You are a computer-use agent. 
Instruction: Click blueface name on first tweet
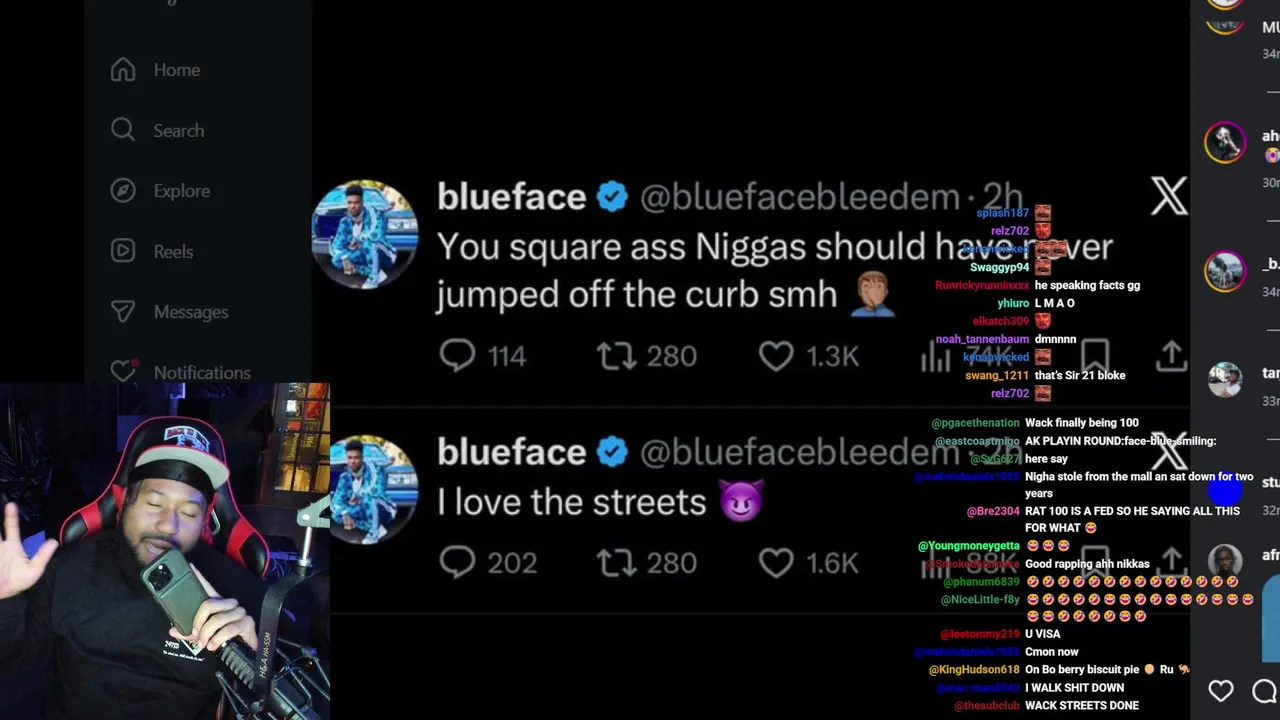click(511, 197)
